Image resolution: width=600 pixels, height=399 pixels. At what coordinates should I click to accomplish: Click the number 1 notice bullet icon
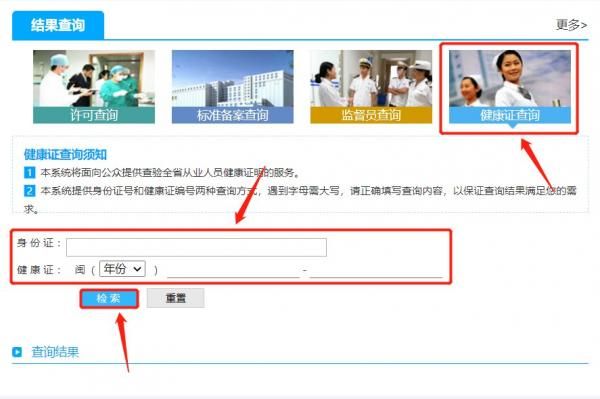click(x=29, y=172)
